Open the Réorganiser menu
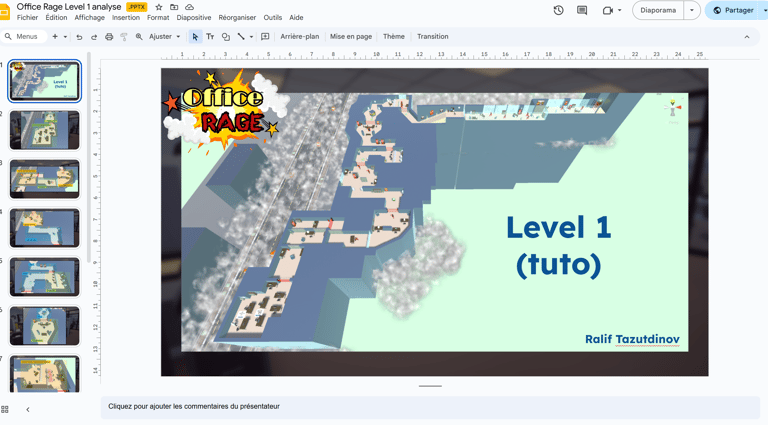The height and width of the screenshot is (425, 768). [237, 18]
